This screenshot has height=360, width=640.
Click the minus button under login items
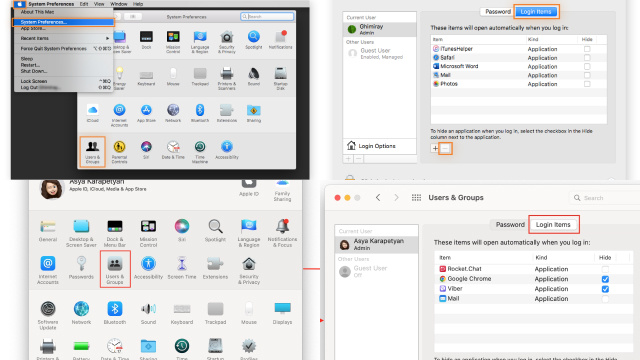445,149
